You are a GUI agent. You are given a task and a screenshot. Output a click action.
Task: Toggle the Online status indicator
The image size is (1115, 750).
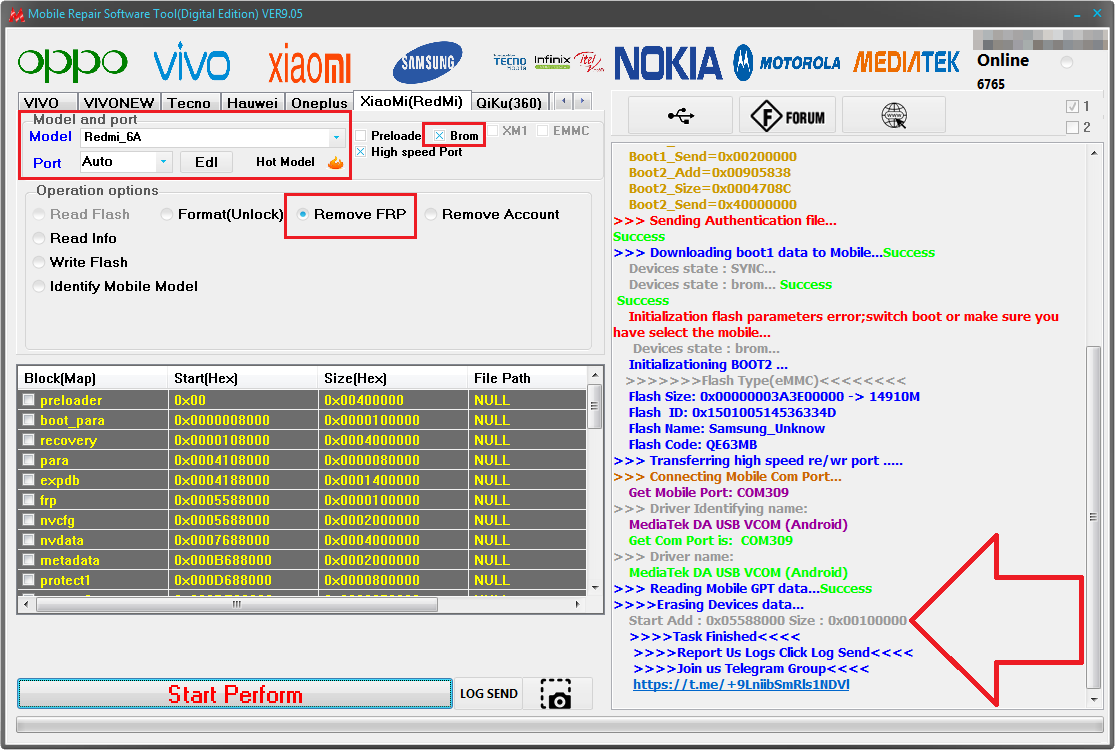(x=1066, y=63)
